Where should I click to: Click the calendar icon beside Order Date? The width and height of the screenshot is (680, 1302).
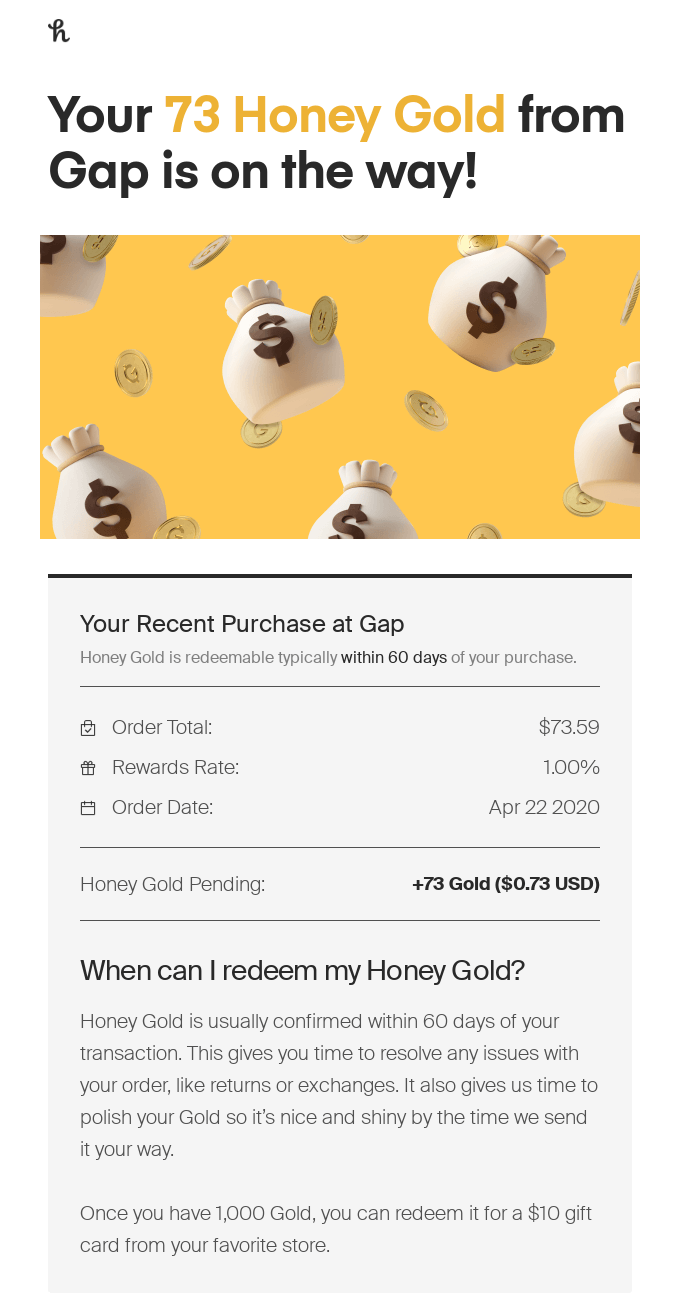tap(88, 808)
